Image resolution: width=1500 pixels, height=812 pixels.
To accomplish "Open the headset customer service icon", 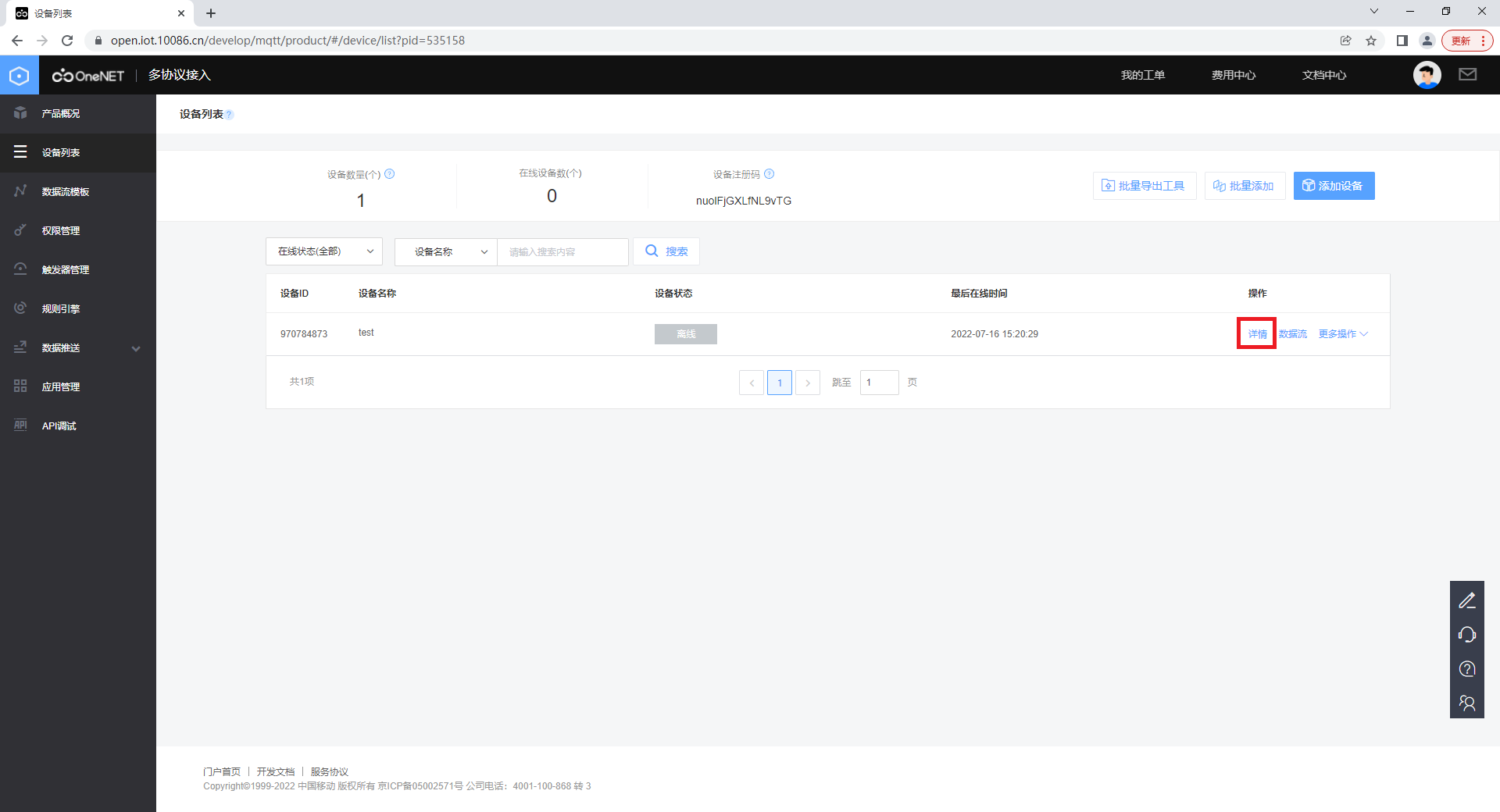I will (x=1466, y=635).
